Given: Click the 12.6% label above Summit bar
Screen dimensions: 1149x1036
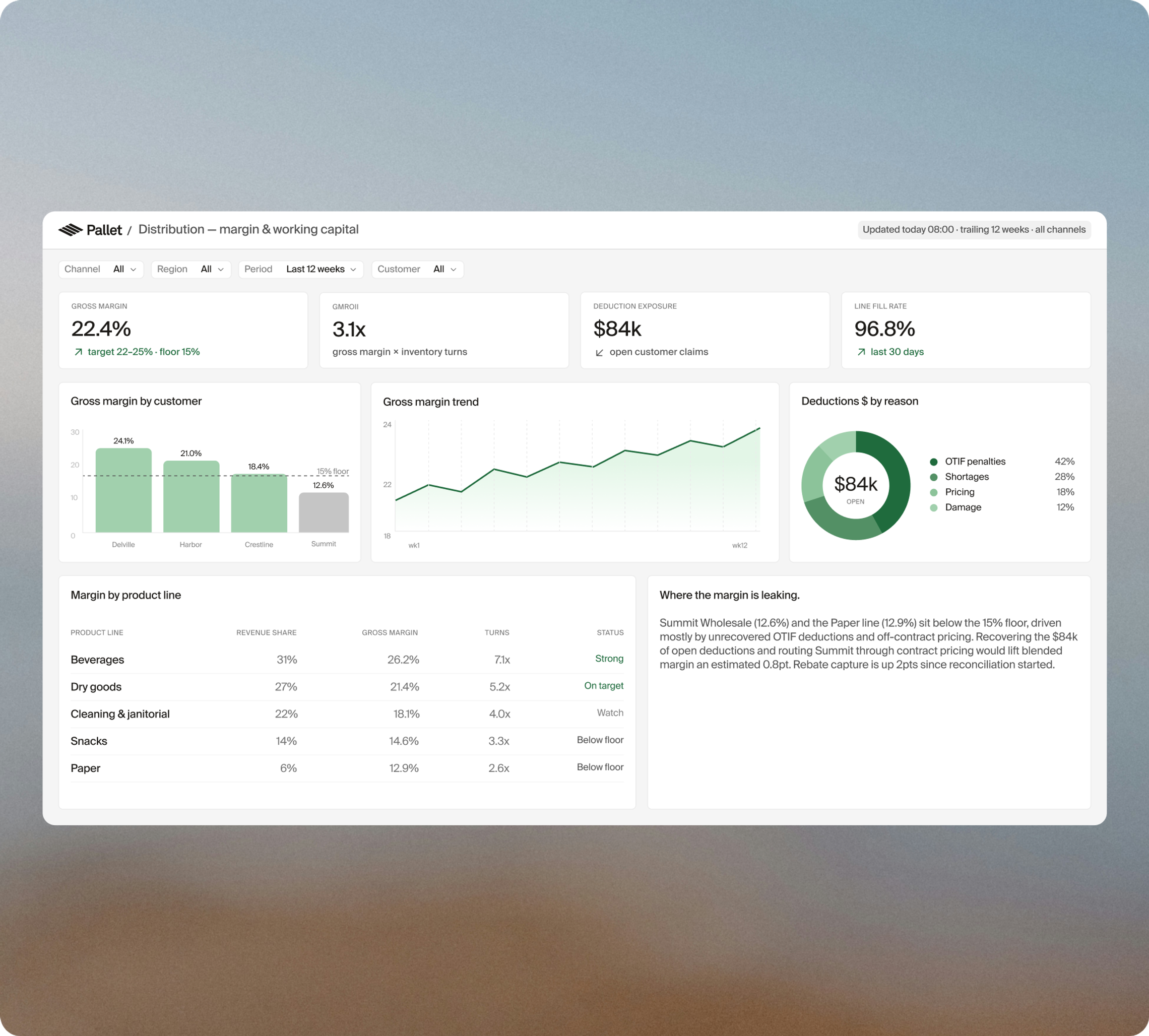Looking at the screenshot, I should tap(324, 486).
